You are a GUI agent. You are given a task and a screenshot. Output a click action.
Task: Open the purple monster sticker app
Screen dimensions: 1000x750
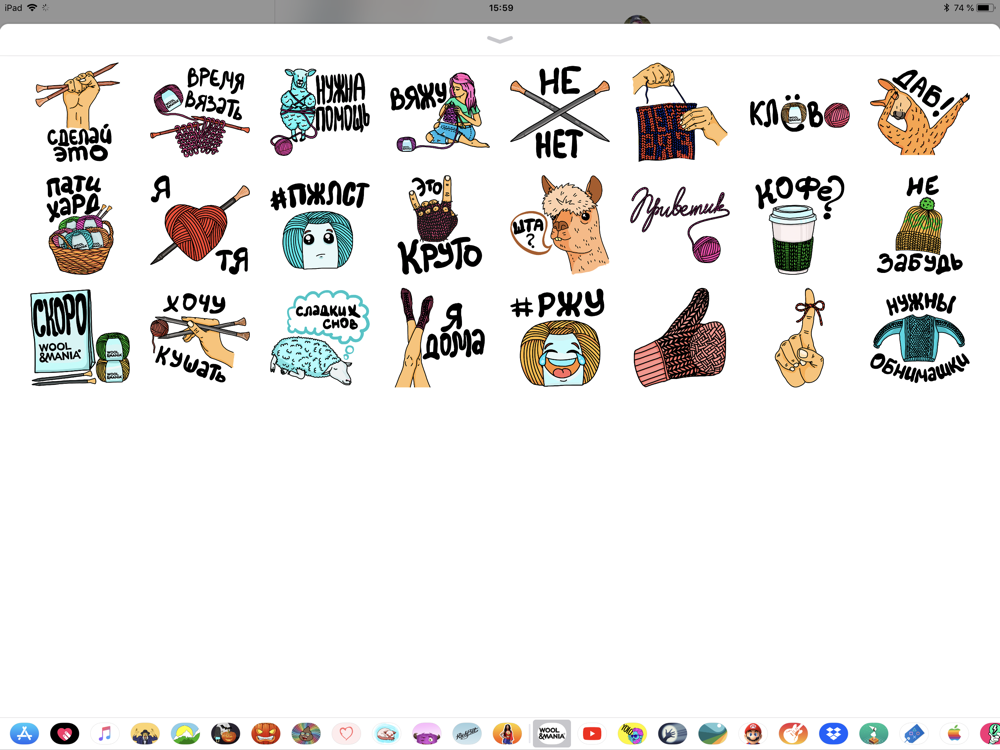point(427,733)
